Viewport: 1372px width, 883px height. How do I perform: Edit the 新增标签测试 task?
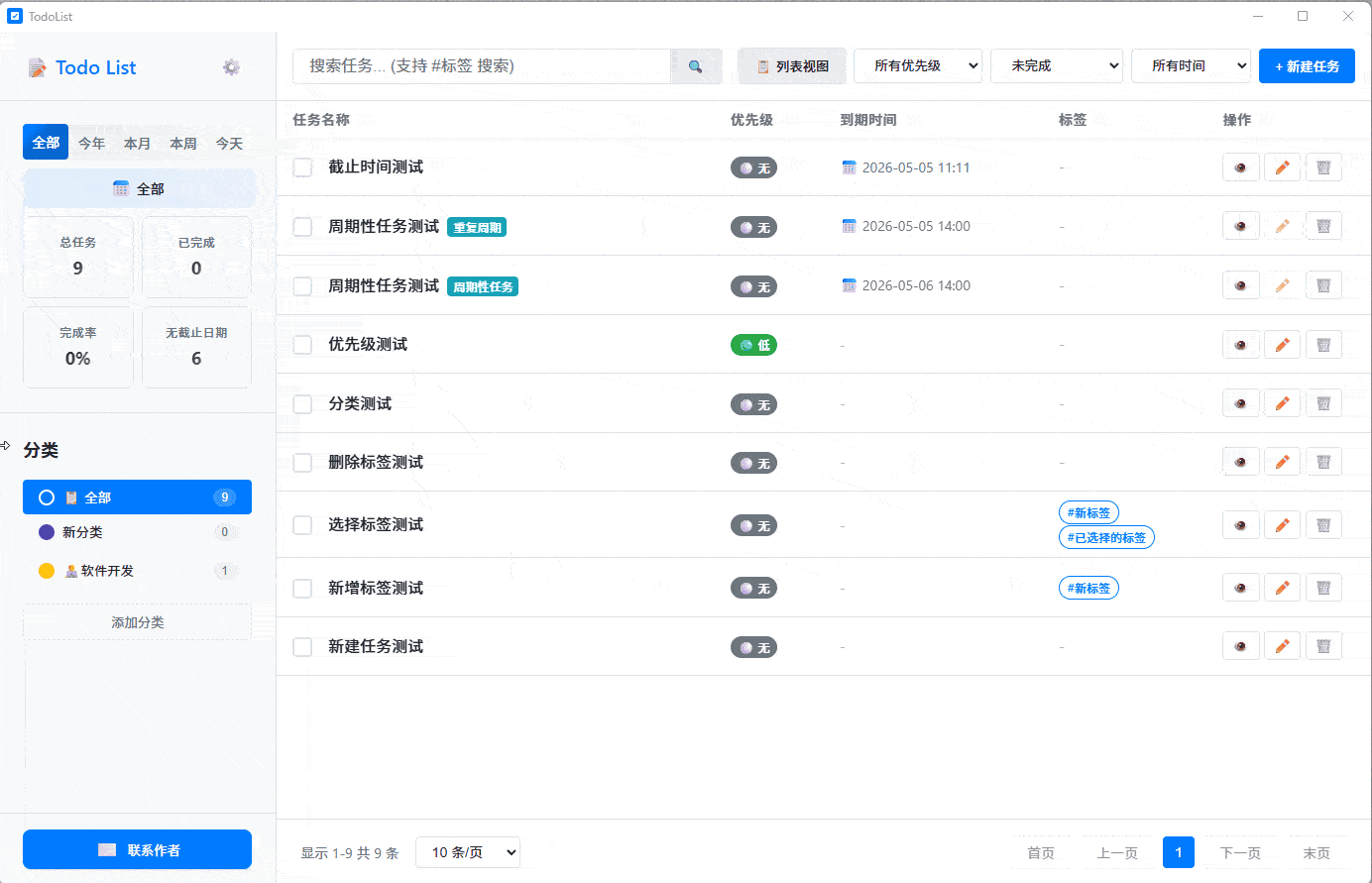click(x=1282, y=588)
